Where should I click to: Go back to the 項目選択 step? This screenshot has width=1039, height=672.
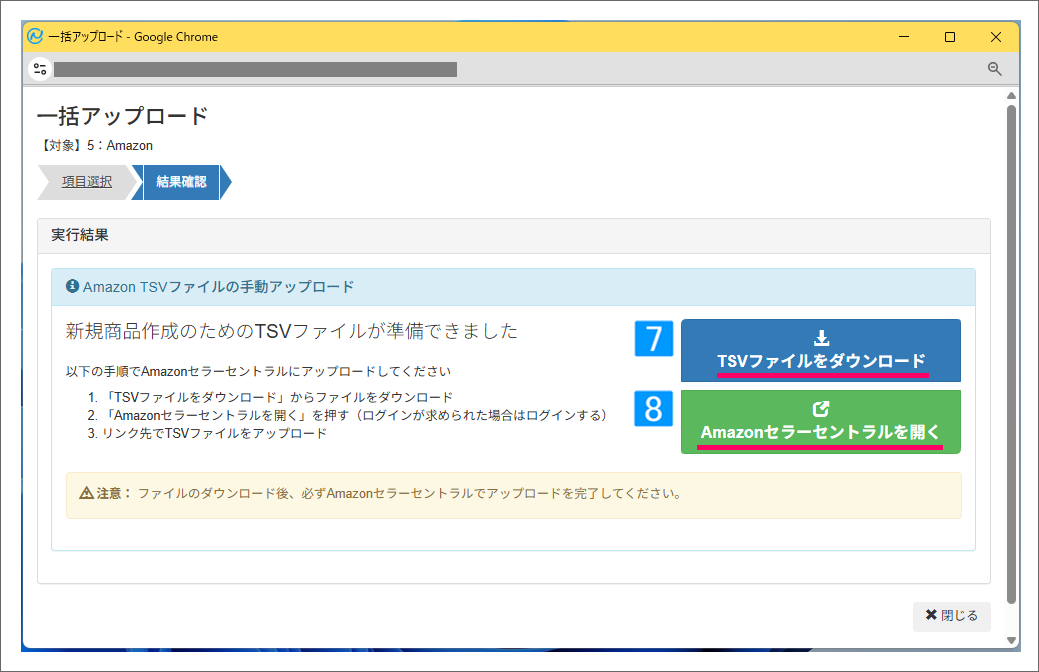point(87,182)
